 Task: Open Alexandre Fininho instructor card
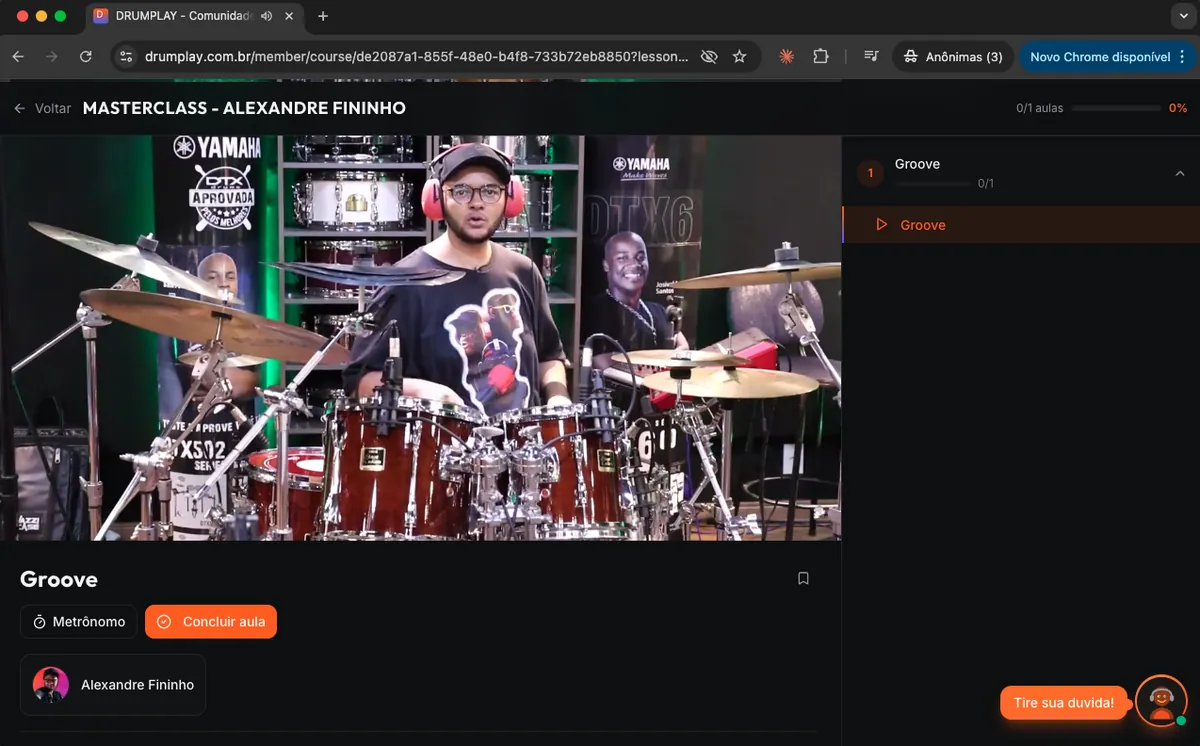click(113, 685)
